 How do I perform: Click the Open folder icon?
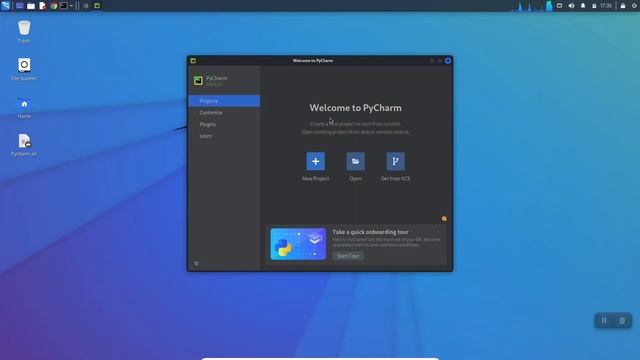tap(356, 161)
